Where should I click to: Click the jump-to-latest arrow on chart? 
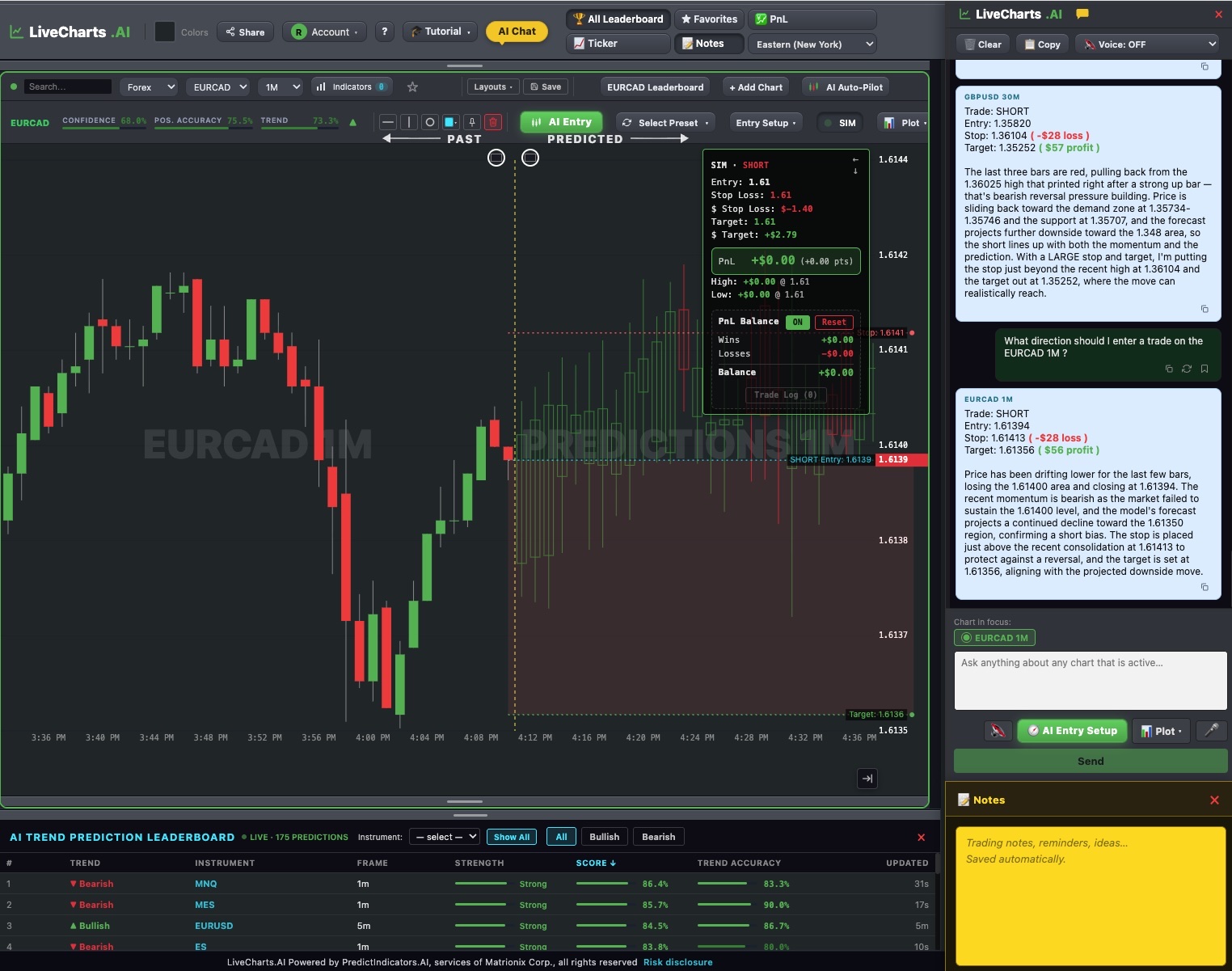tap(867, 779)
